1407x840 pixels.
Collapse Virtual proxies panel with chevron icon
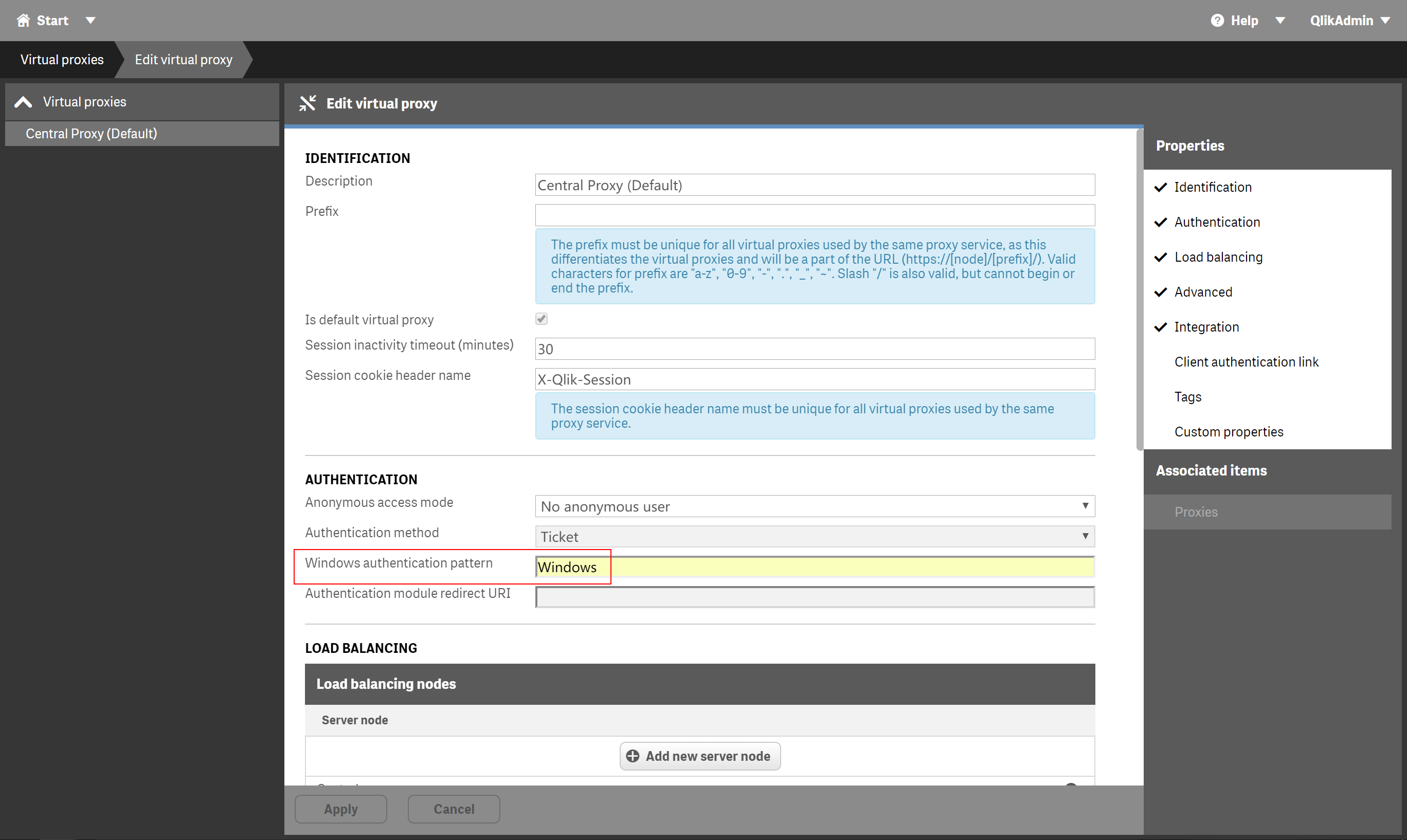coord(23,102)
